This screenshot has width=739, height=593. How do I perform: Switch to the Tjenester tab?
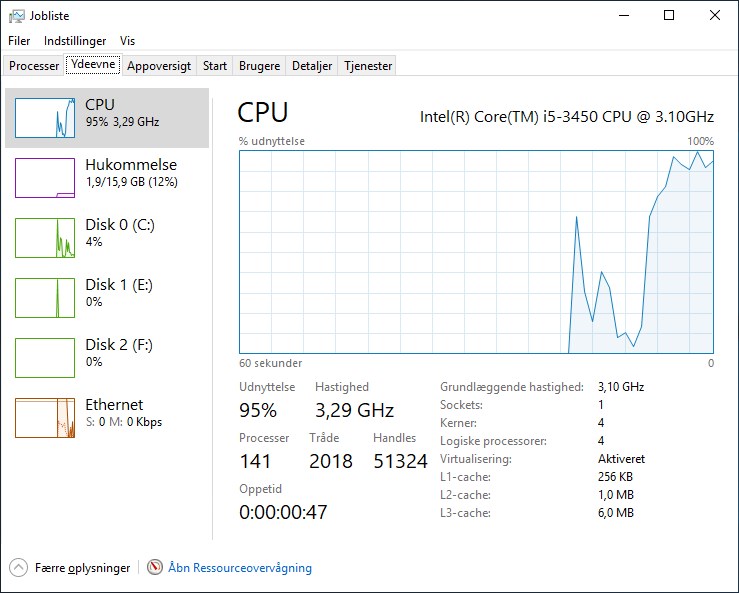(368, 66)
